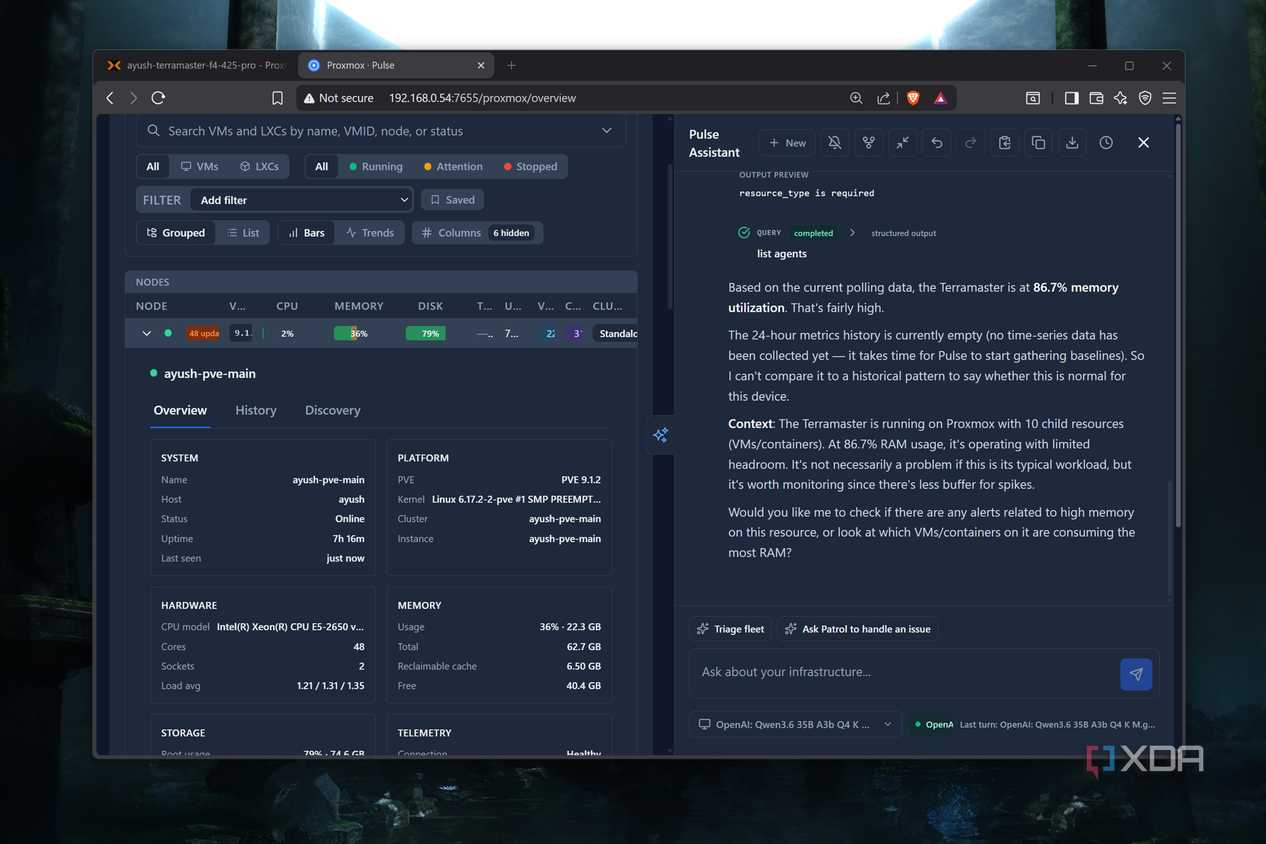
Task: Filter by Running status
Action: (x=375, y=166)
